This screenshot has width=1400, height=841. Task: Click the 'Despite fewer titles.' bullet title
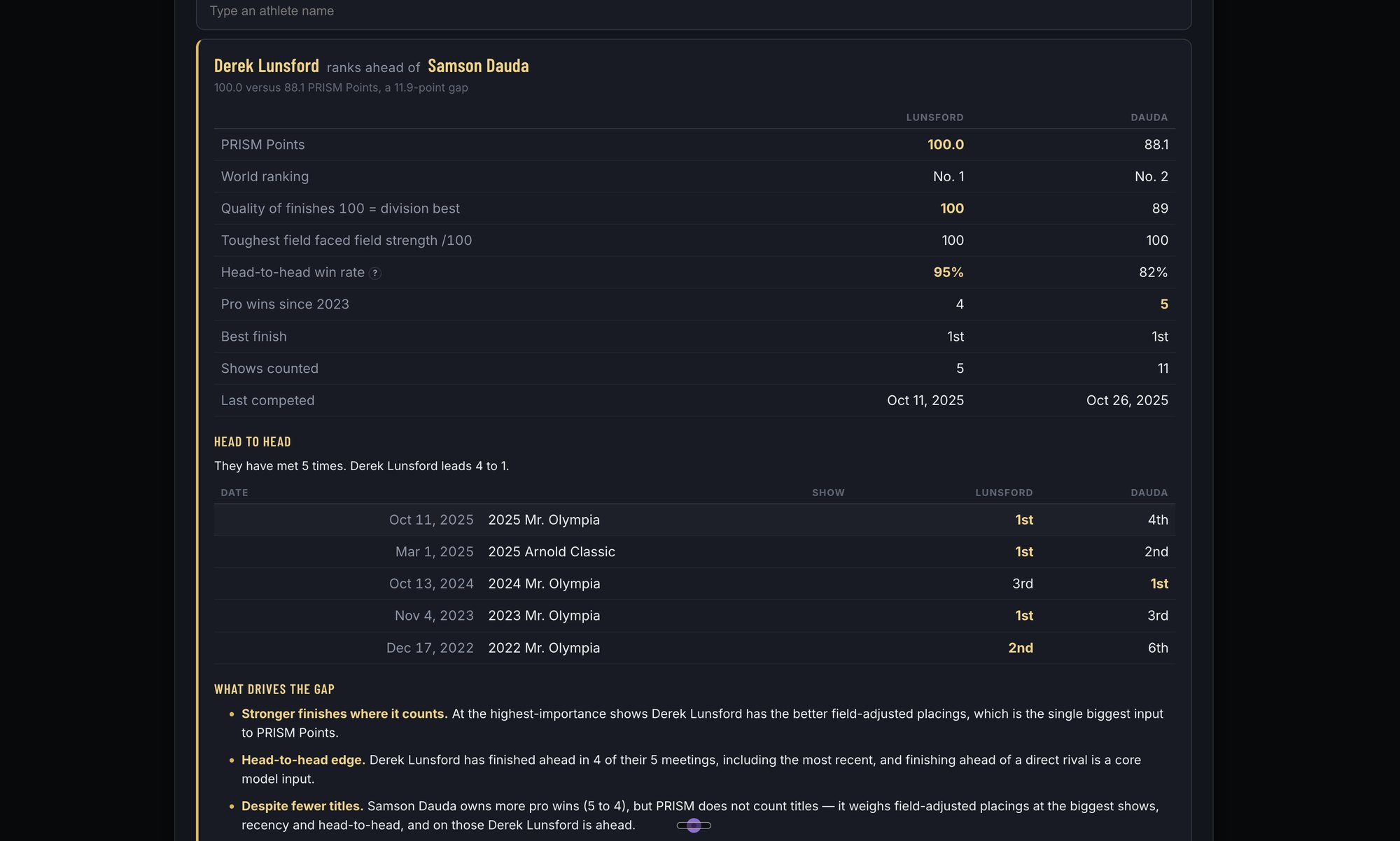coord(302,807)
